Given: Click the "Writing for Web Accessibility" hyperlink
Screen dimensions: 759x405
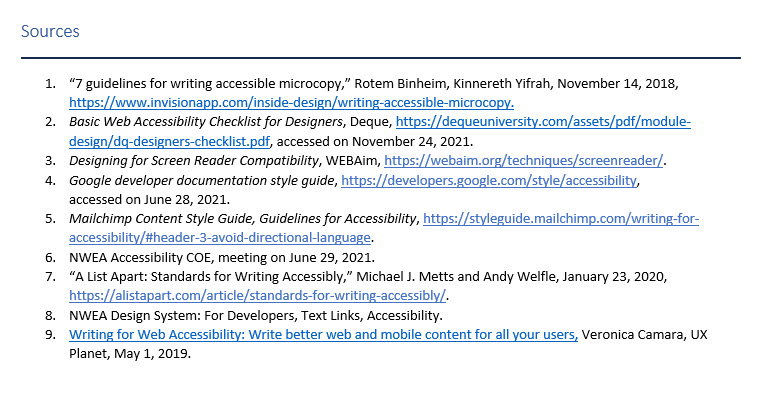Looking at the screenshot, I should [323, 335].
